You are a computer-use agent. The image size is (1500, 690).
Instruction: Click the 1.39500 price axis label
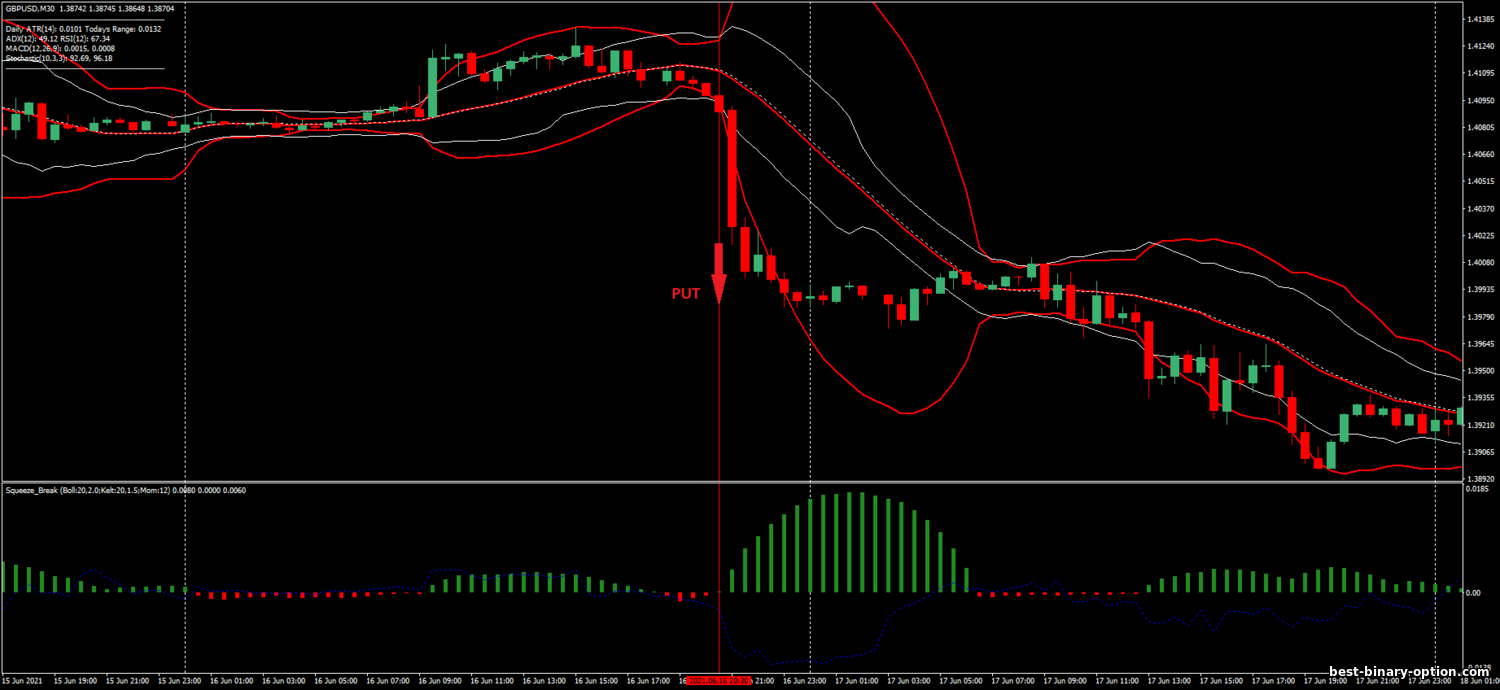pyautogui.click(x=1480, y=370)
